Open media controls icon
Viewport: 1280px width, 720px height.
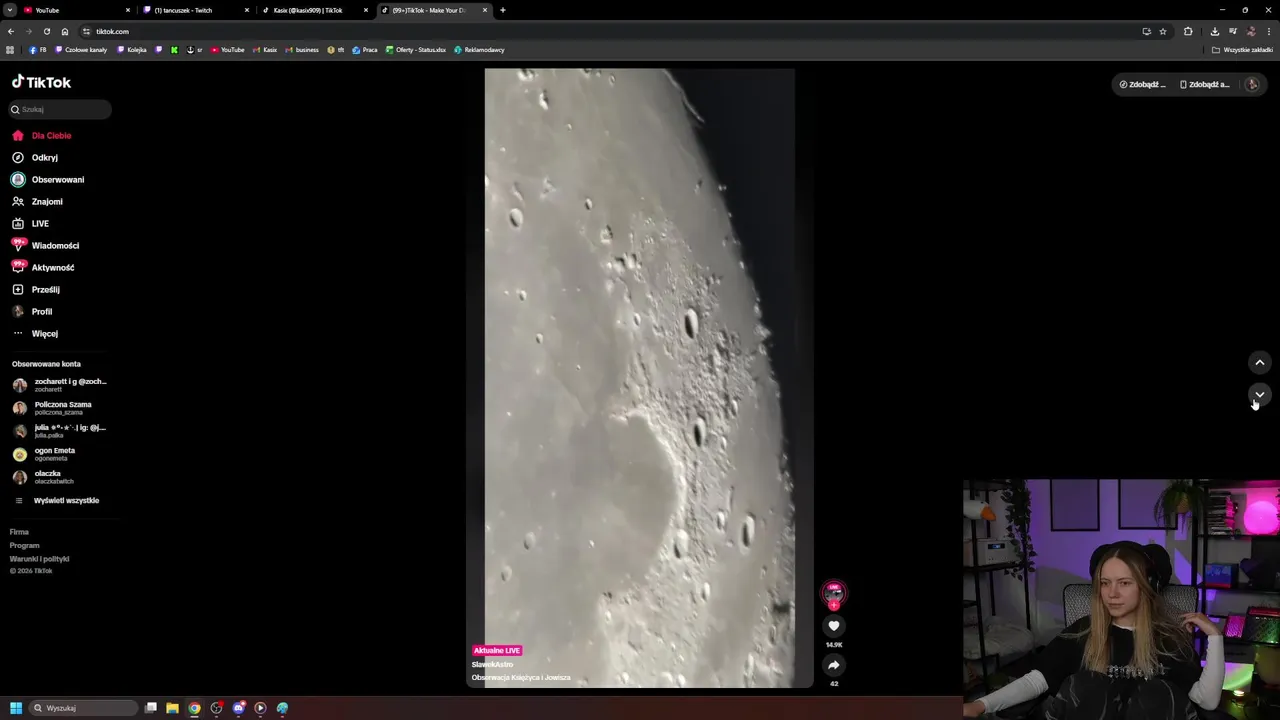(1232, 31)
